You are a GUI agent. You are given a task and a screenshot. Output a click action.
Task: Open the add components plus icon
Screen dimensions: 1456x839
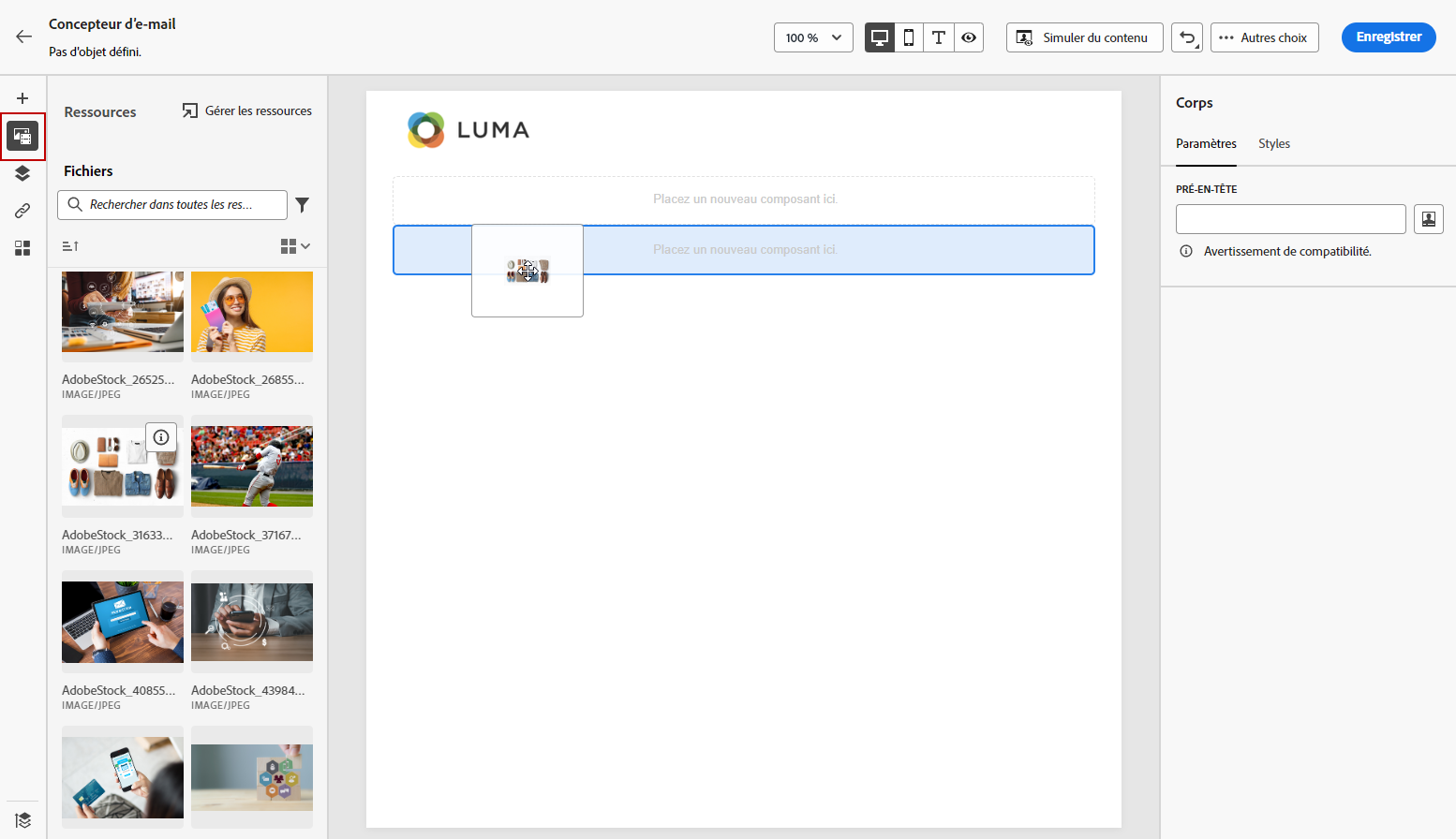click(22, 98)
